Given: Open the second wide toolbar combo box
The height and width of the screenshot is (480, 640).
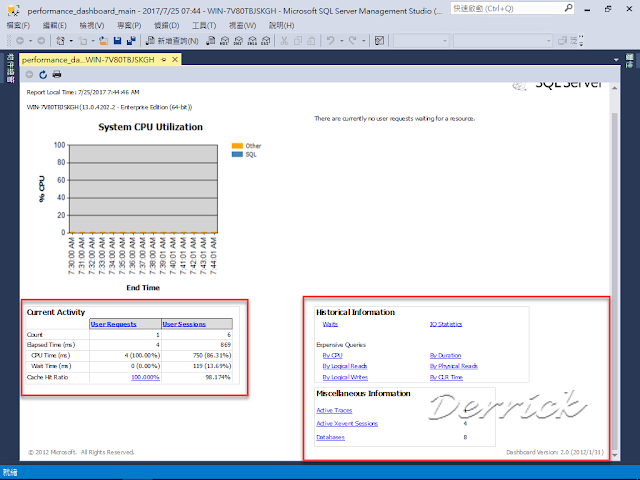Looking at the screenshot, I should tap(503, 40).
